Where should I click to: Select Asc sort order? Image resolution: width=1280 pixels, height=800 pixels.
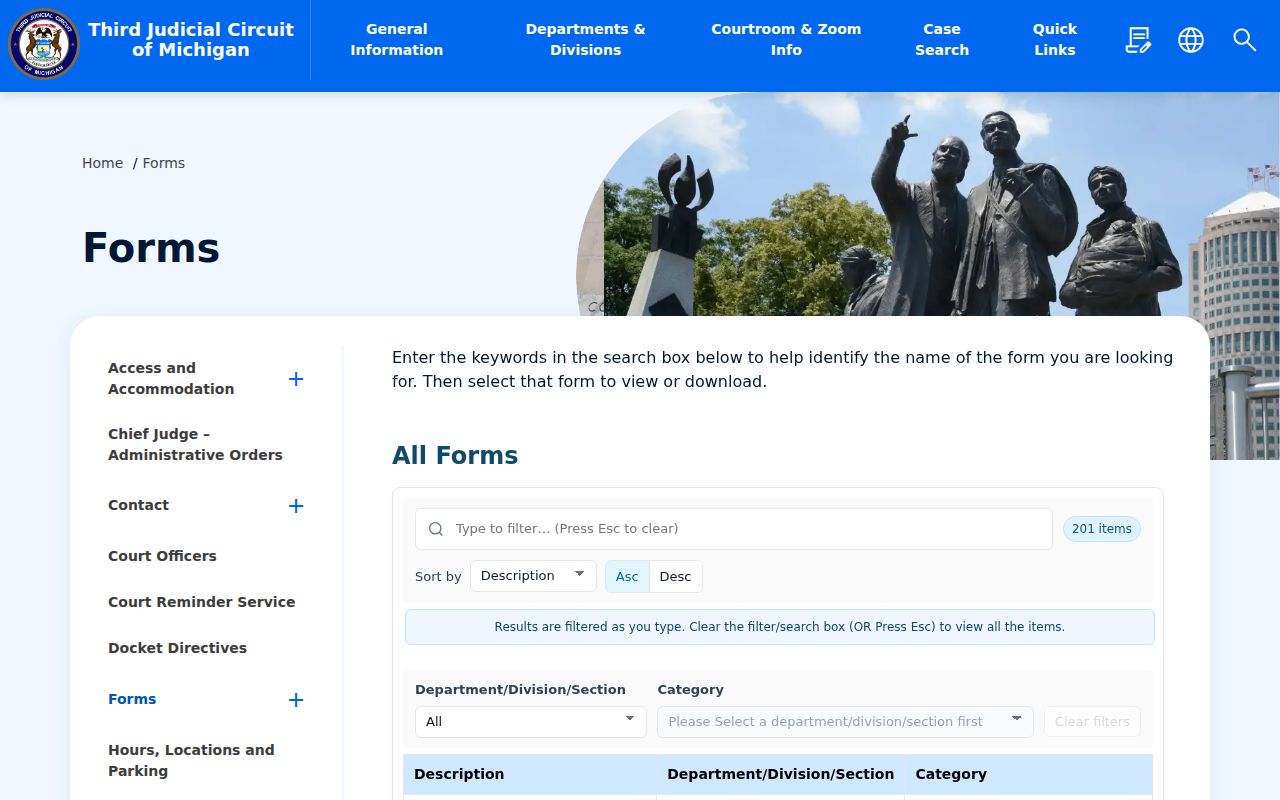click(x=627, y=577)
